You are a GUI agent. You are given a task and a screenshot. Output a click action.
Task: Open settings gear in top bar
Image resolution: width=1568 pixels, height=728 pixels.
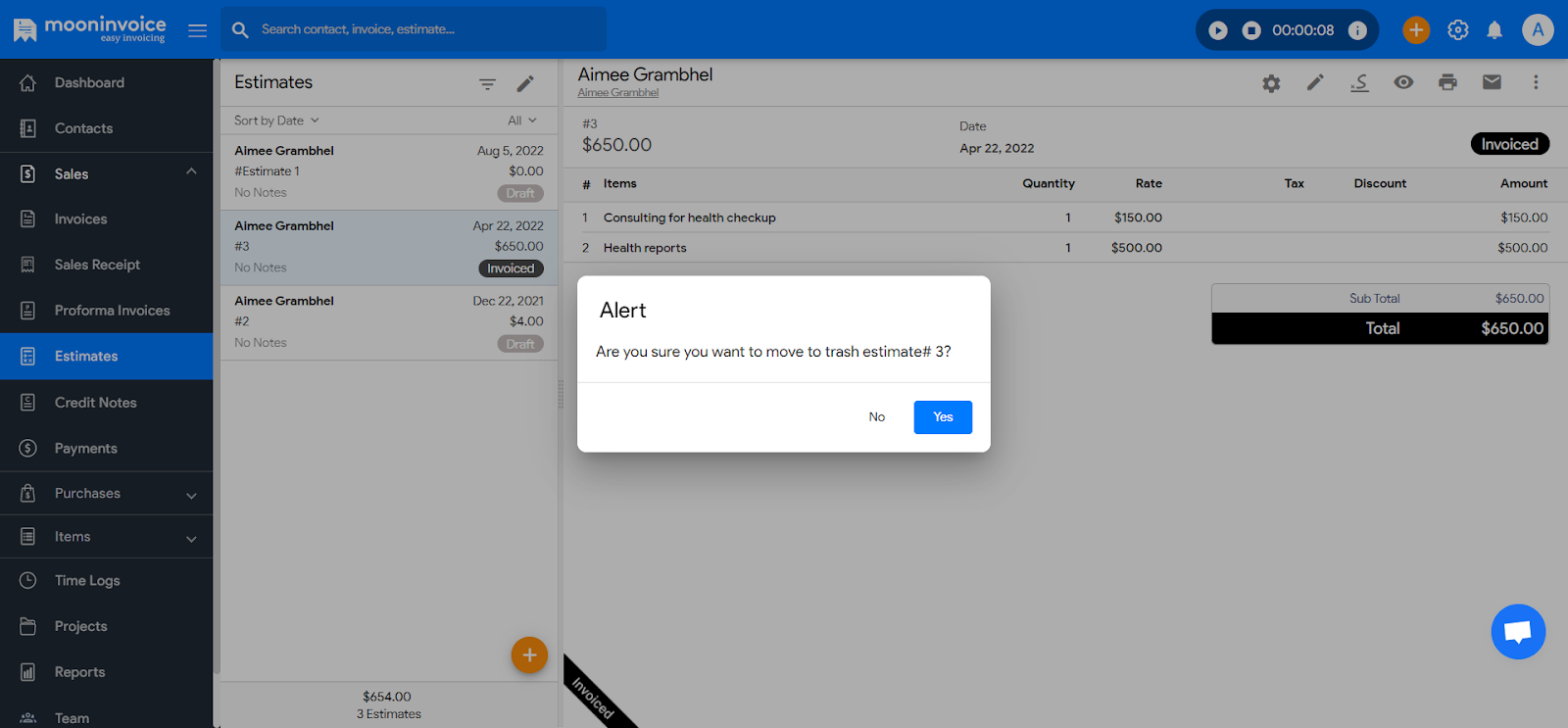[x=1458, y=30]
